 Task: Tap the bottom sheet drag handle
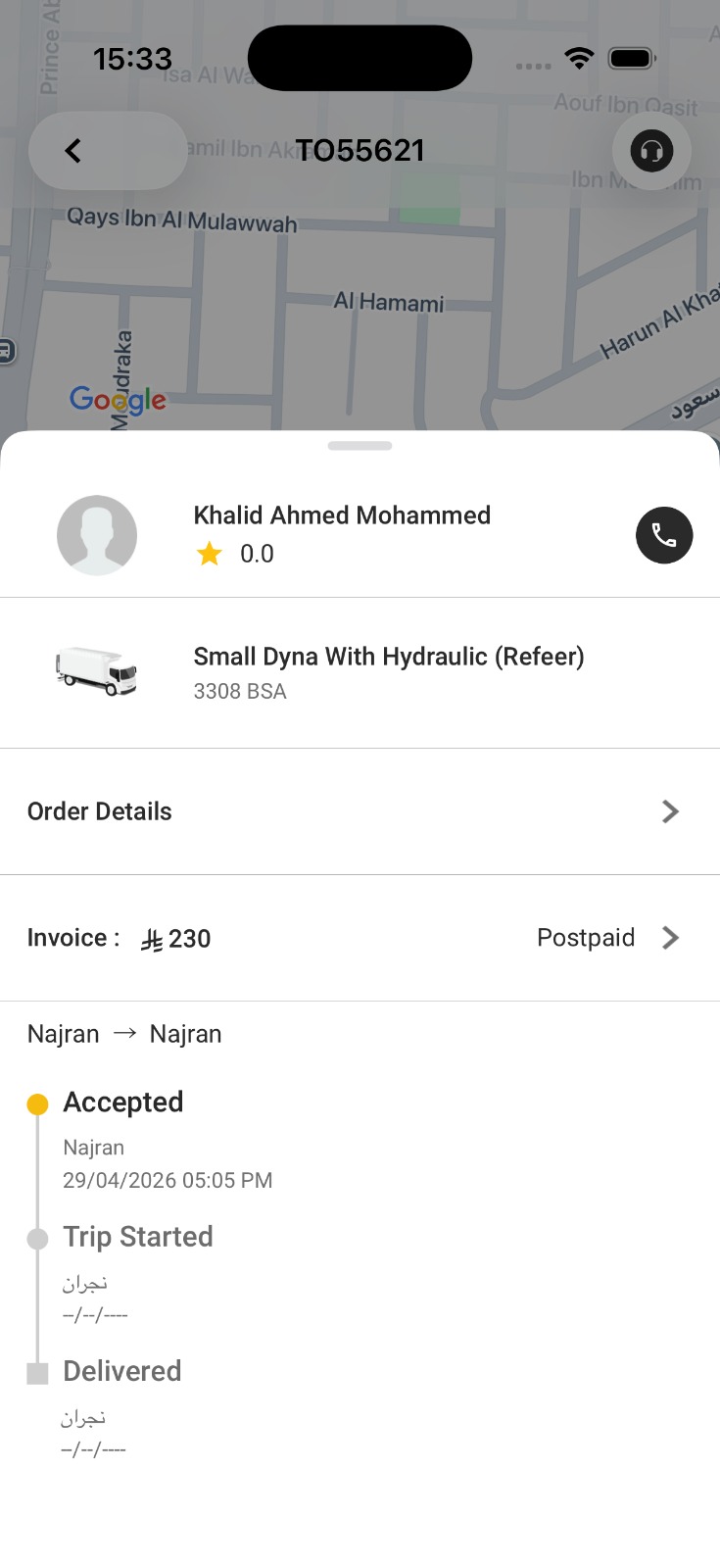coord(360,446)
